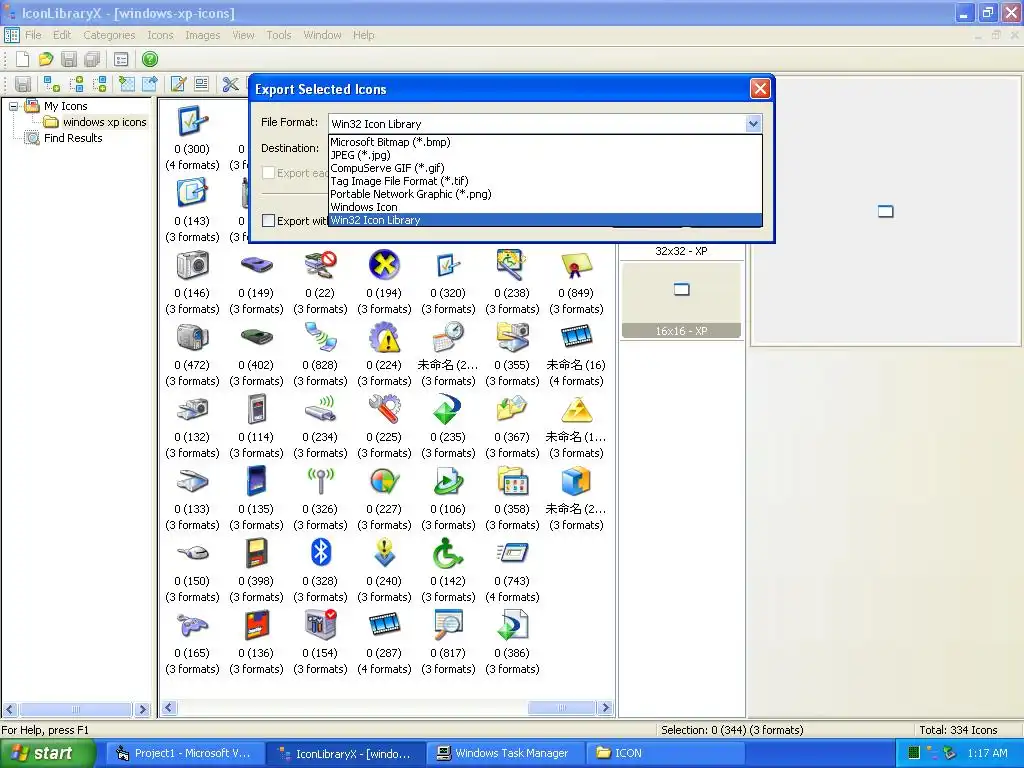This screenshot has width=1024, height=768.
Task: Click the File Format dropdown arrow
Action: coord(753,123)
